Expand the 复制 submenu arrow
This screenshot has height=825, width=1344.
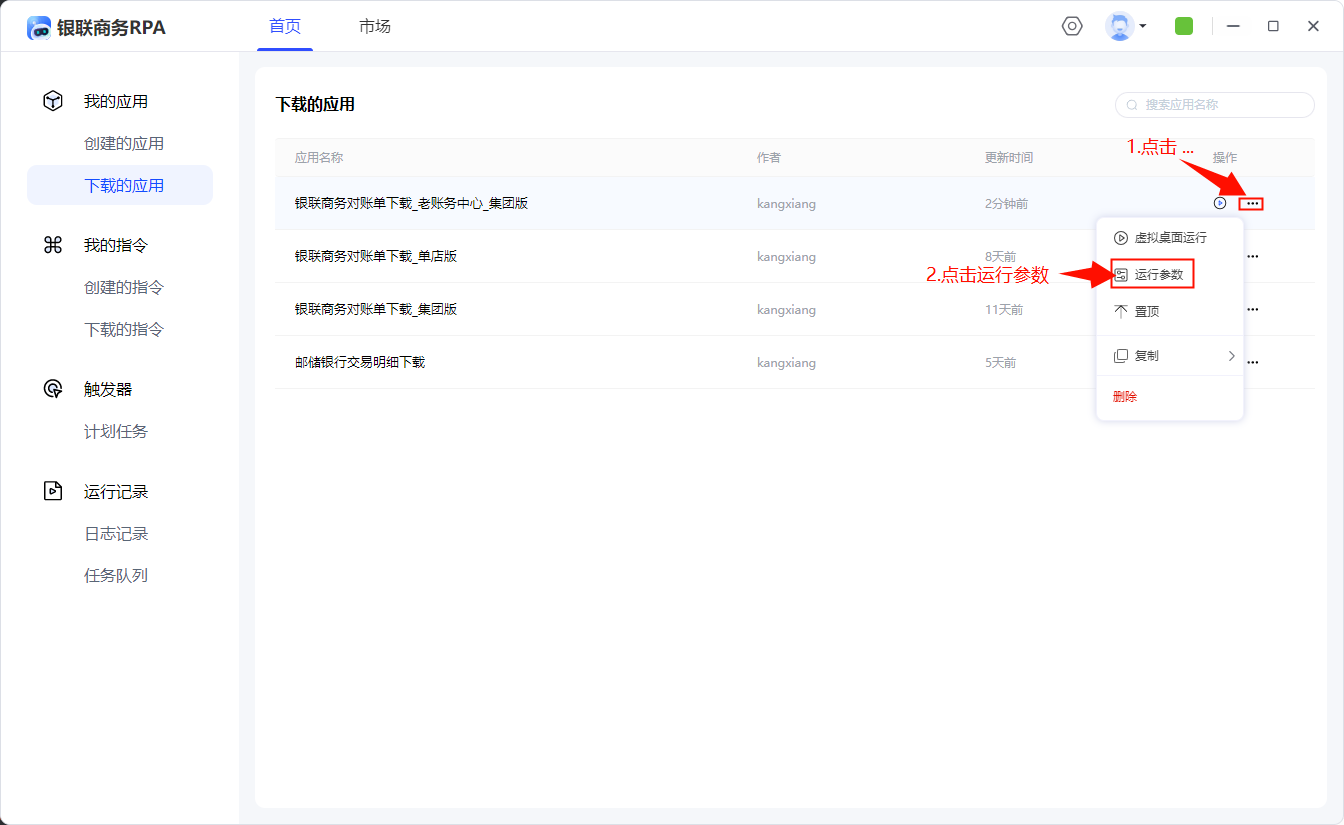click(1231, 356)
